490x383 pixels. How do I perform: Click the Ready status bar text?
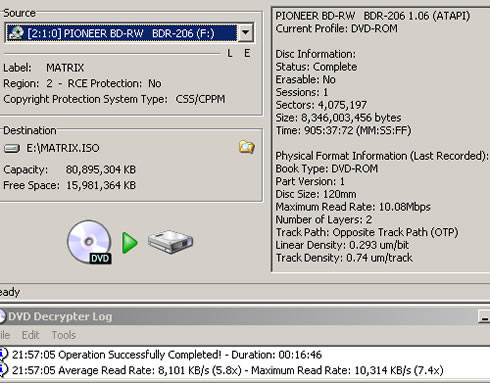(10, 292)
